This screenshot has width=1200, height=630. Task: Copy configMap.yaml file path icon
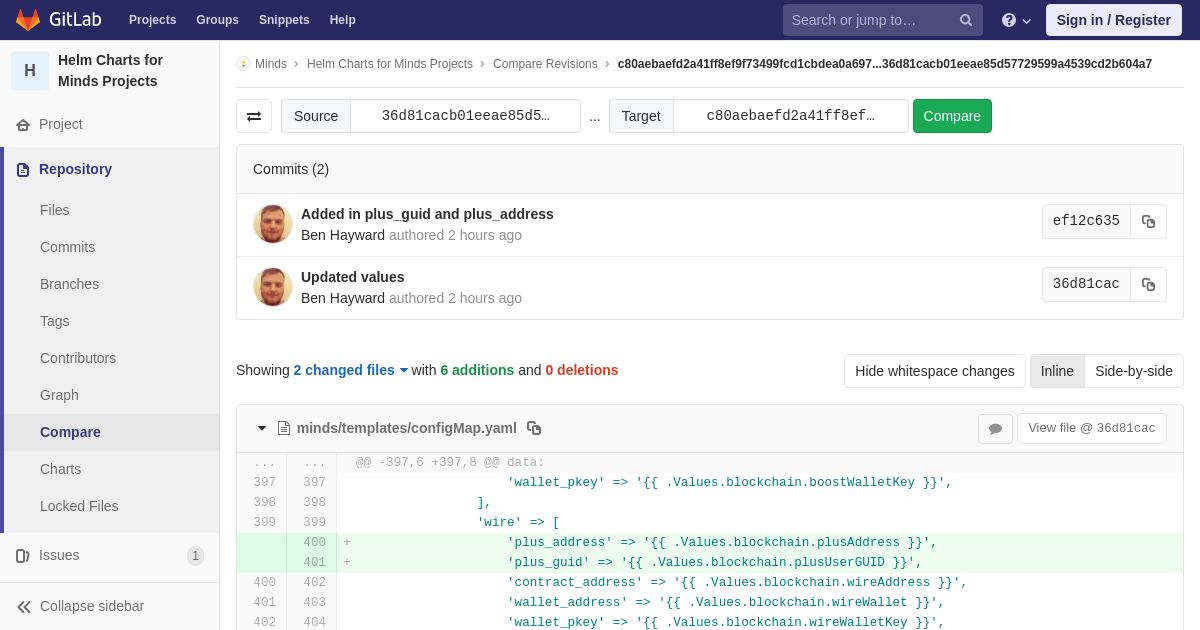point(534,428)
